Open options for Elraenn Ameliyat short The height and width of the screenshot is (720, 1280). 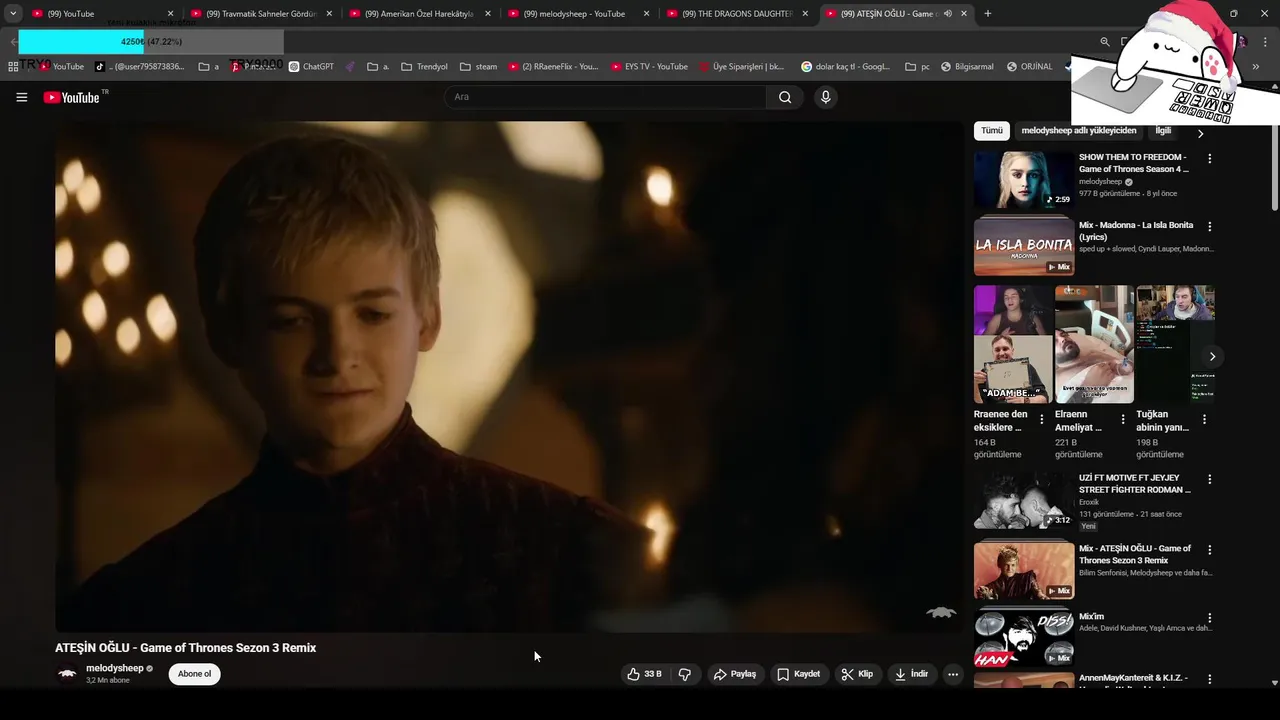click(x=1122, y=420)
